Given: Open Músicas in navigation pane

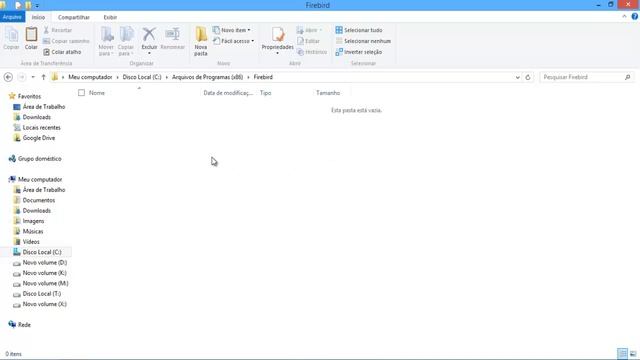Looking at the screenshot, I should (x=33, y=231).
